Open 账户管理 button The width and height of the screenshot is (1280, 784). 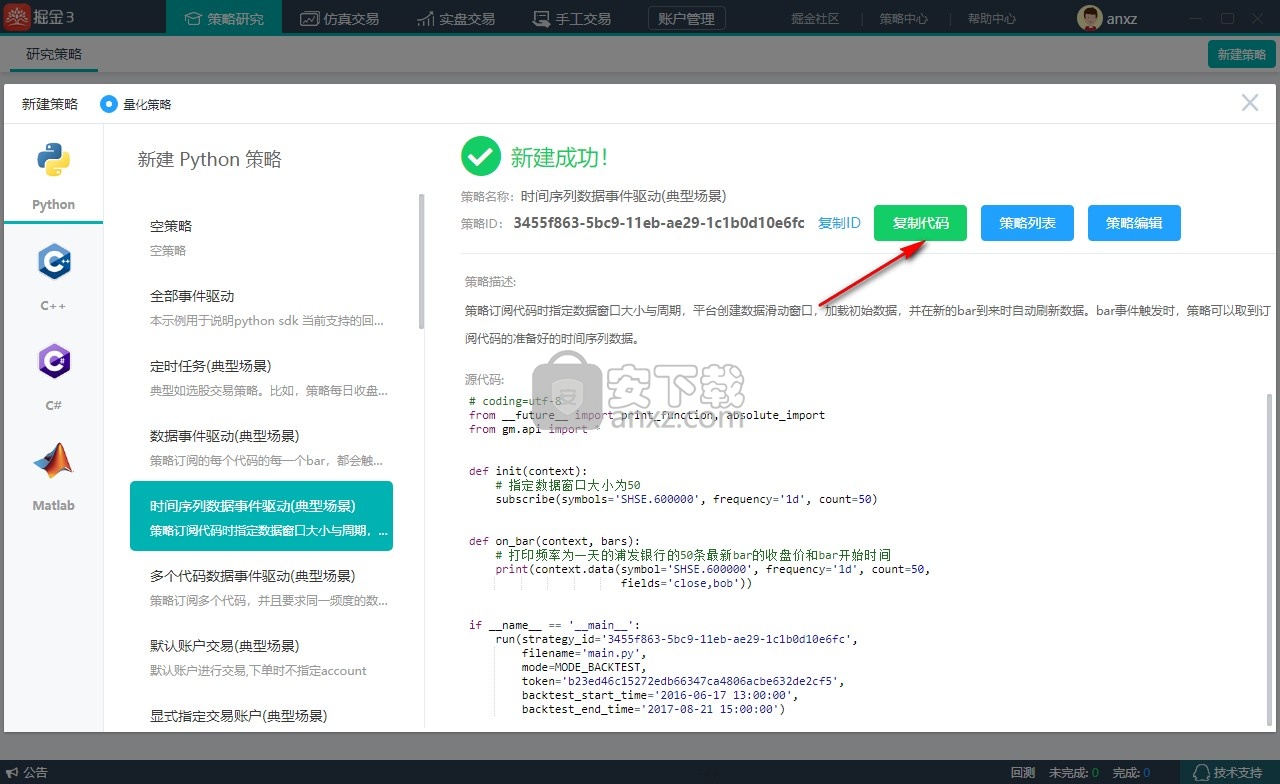[x=686, y=18]
